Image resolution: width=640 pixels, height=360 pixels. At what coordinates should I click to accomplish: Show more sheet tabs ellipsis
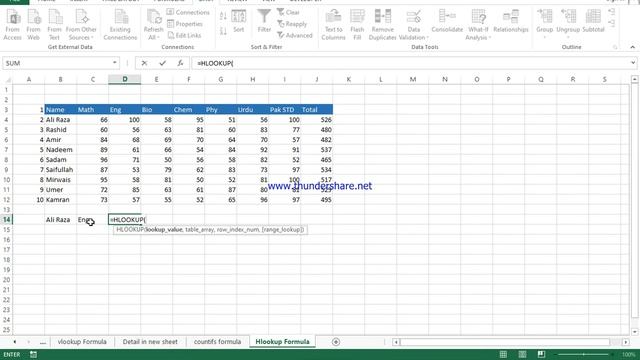tap(43, 342)
